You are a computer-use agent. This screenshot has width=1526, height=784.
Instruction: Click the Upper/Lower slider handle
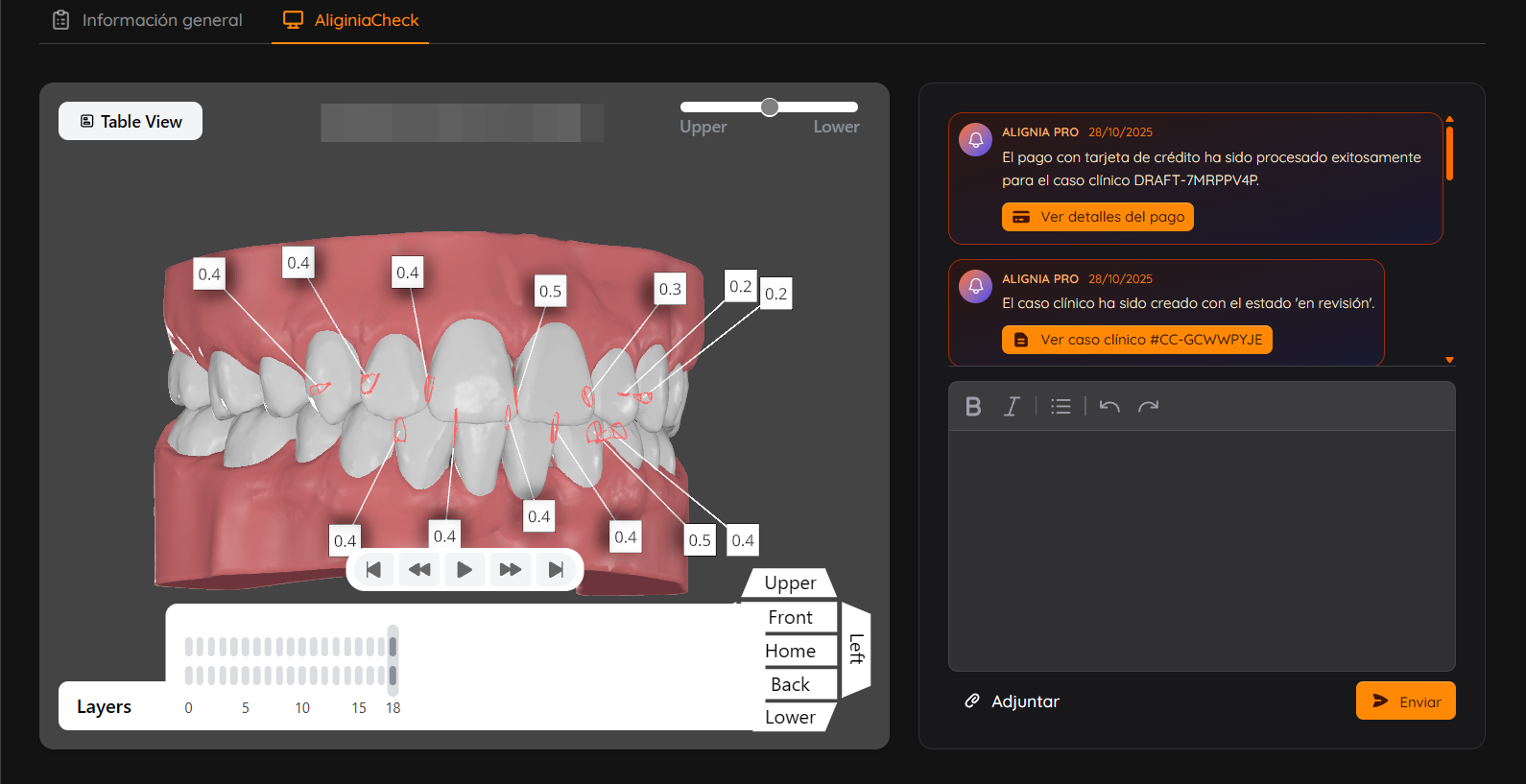(770, 107)
